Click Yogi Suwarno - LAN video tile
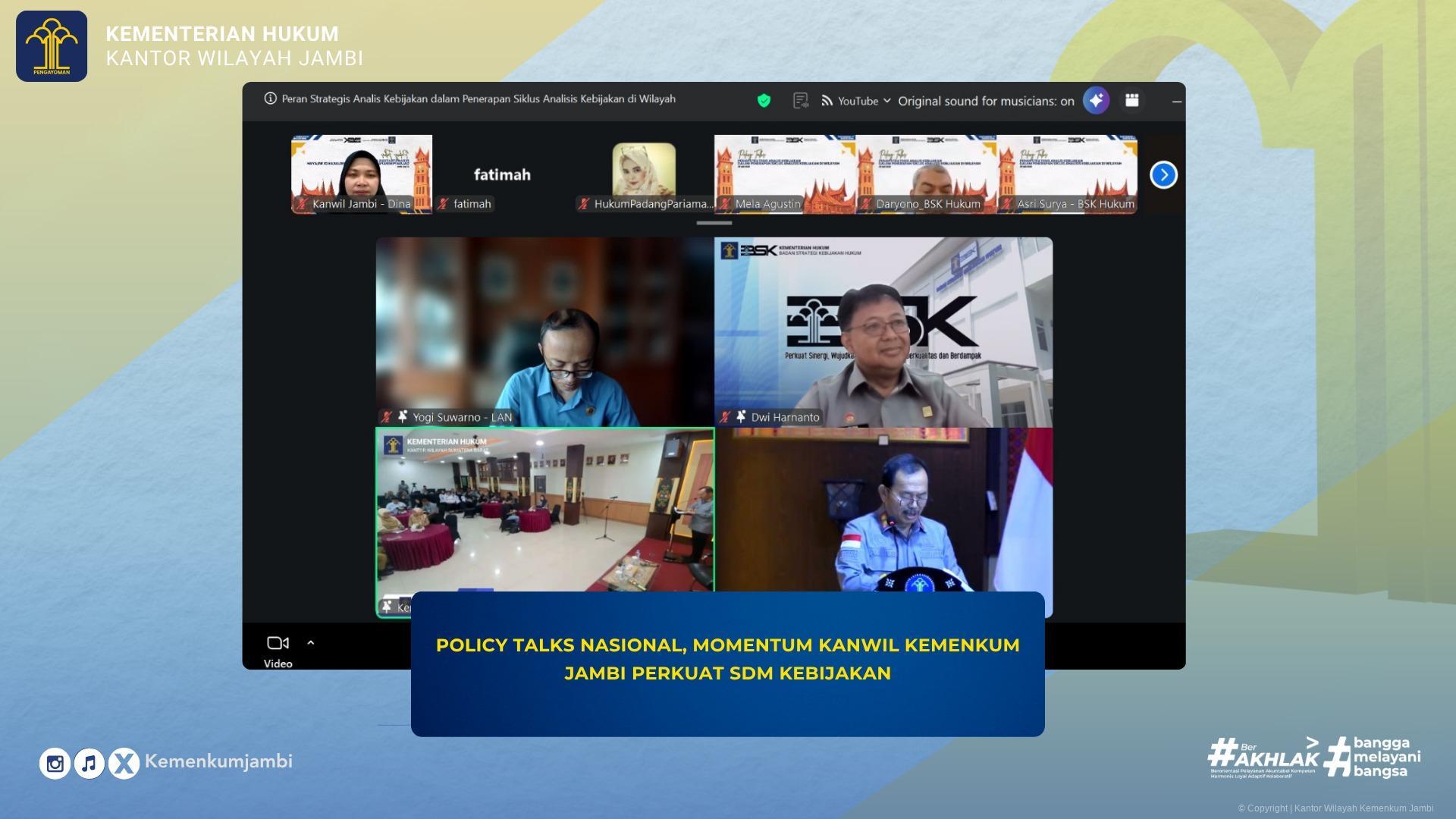The width and height of the screenshot is (1456, 819). (x=545, y=332)
